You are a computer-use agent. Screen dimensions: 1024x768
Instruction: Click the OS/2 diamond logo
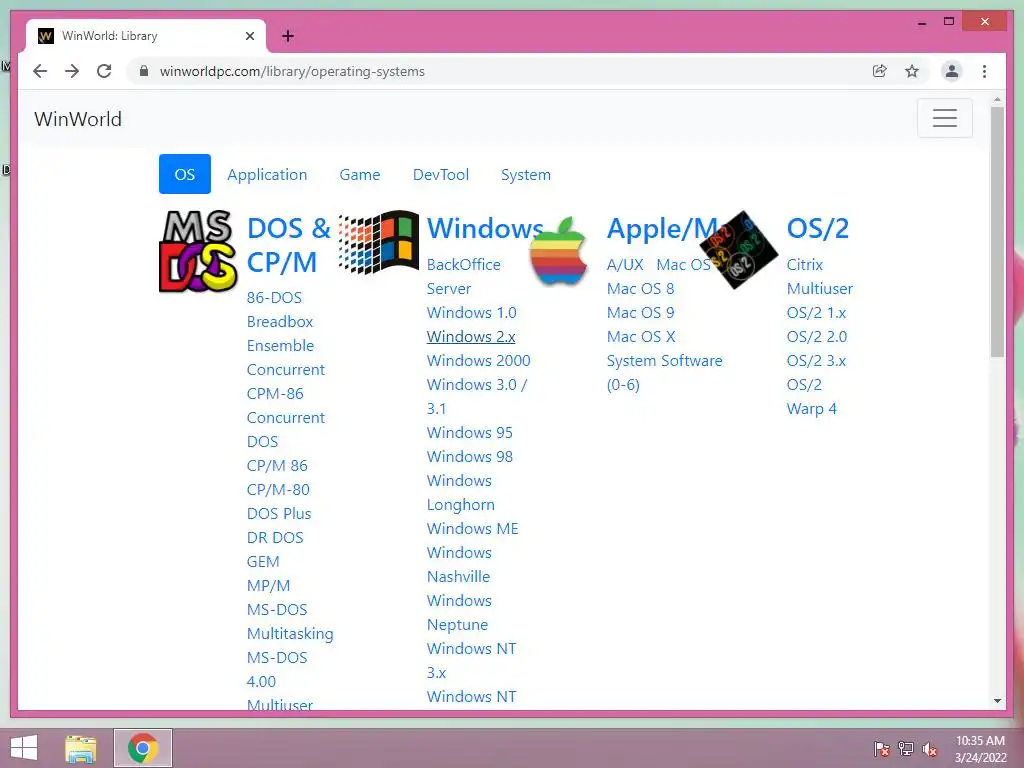click(739, 249)
